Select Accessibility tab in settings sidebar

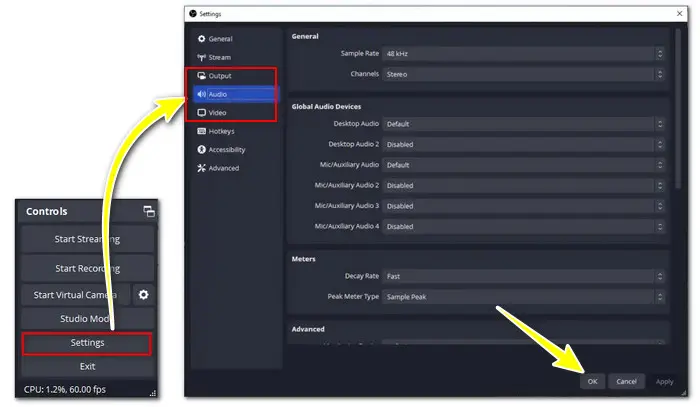click(x=235, y=150)
